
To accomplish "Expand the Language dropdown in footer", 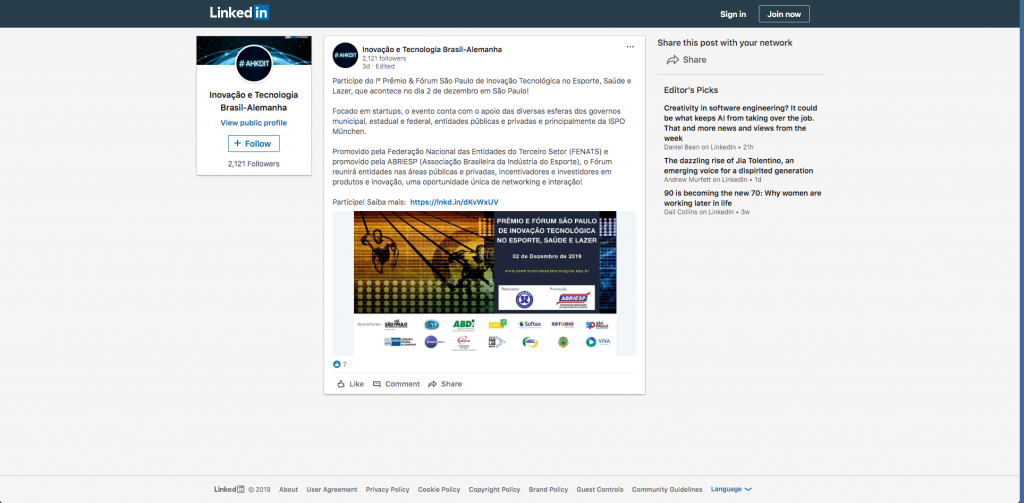I will (731, 489).
